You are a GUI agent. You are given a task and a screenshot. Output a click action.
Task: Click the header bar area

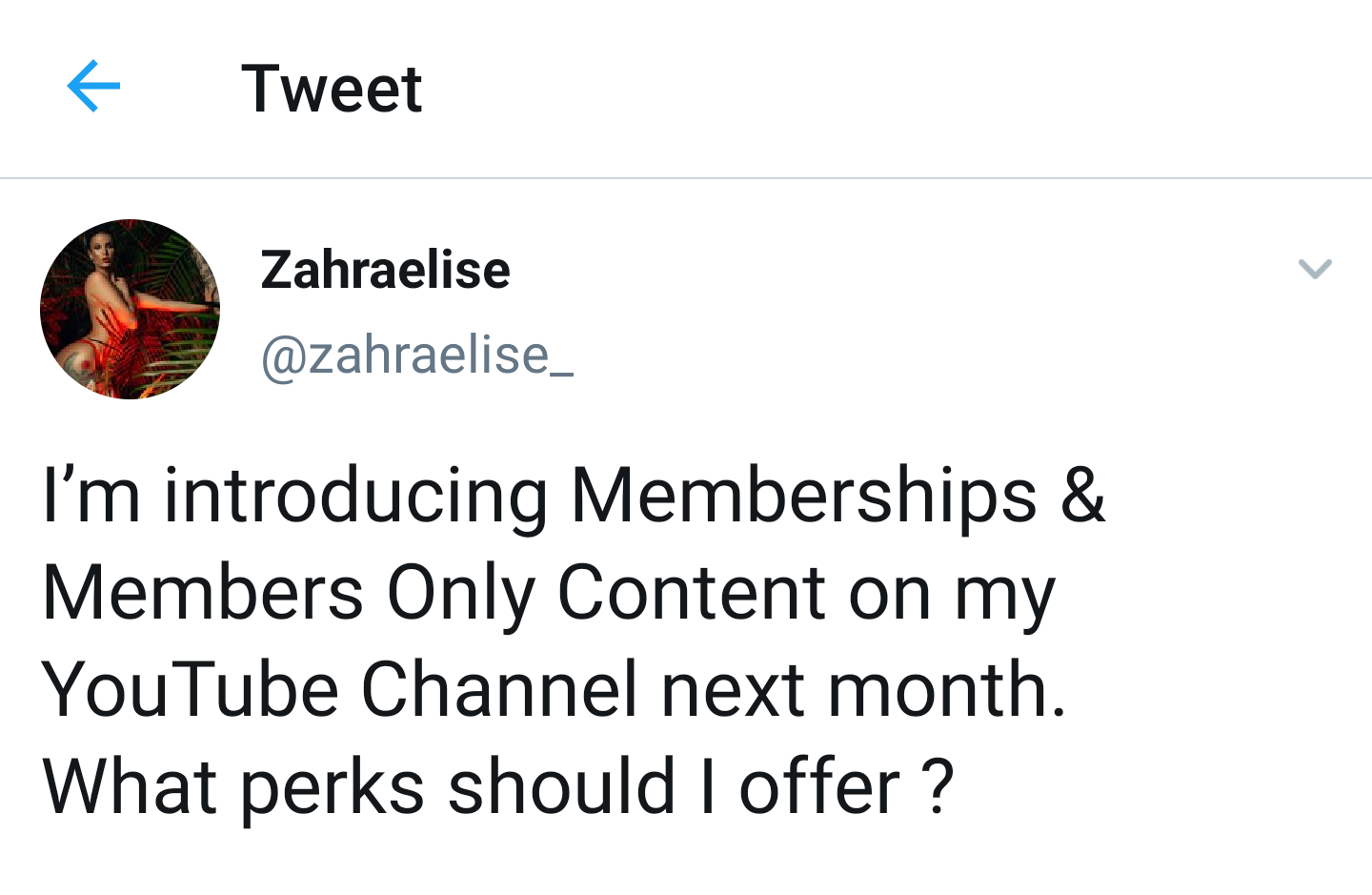pos(686,87)
